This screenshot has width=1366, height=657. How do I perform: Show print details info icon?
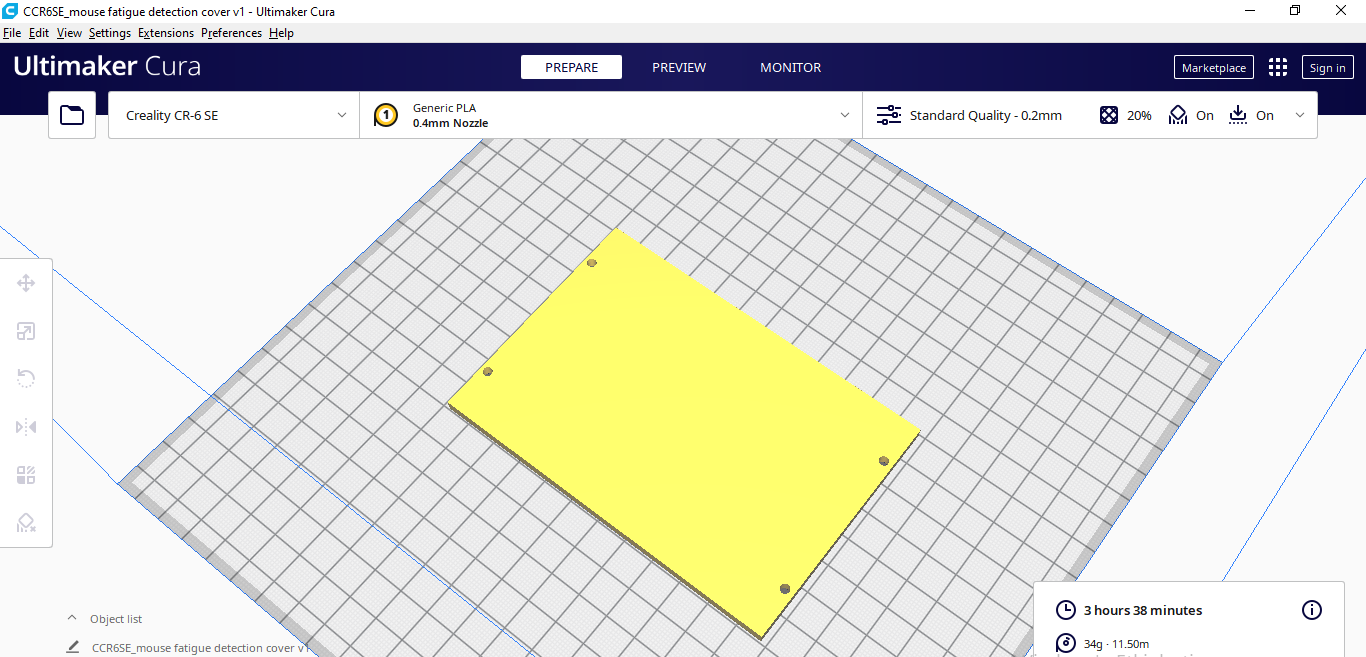pos(1312,610)
